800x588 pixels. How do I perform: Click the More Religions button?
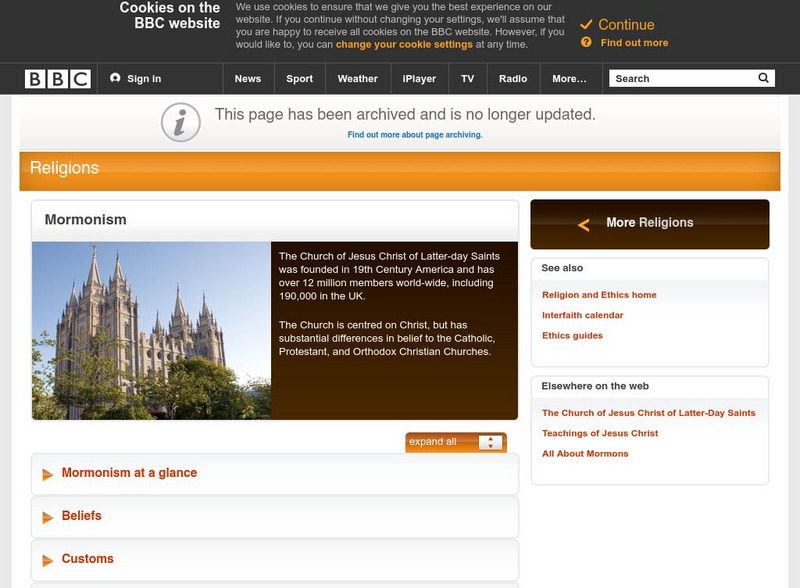click(649, 224)
